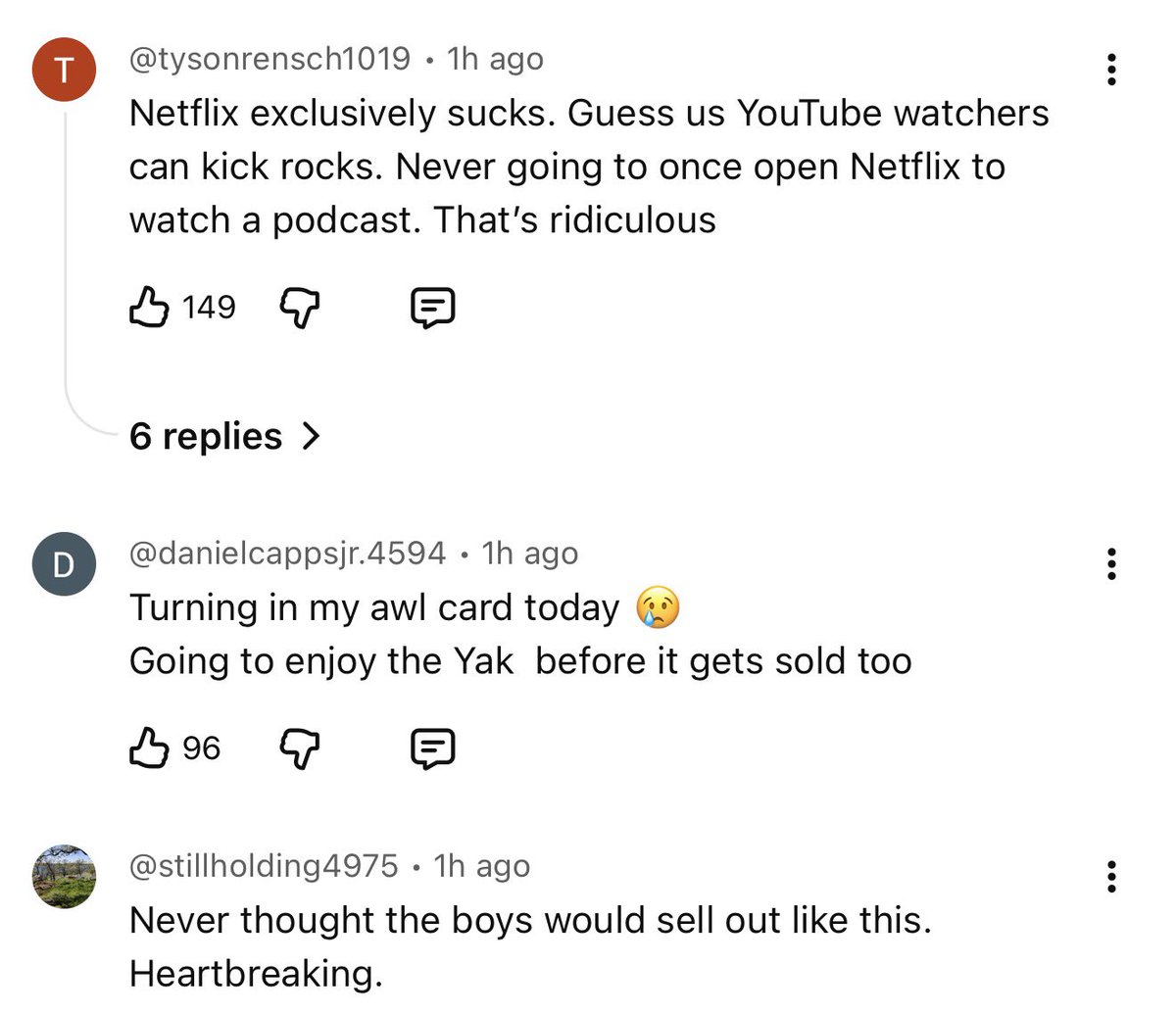
Task: Open options menu for tysonrensch1019's comment
Action: [1111, 70]
